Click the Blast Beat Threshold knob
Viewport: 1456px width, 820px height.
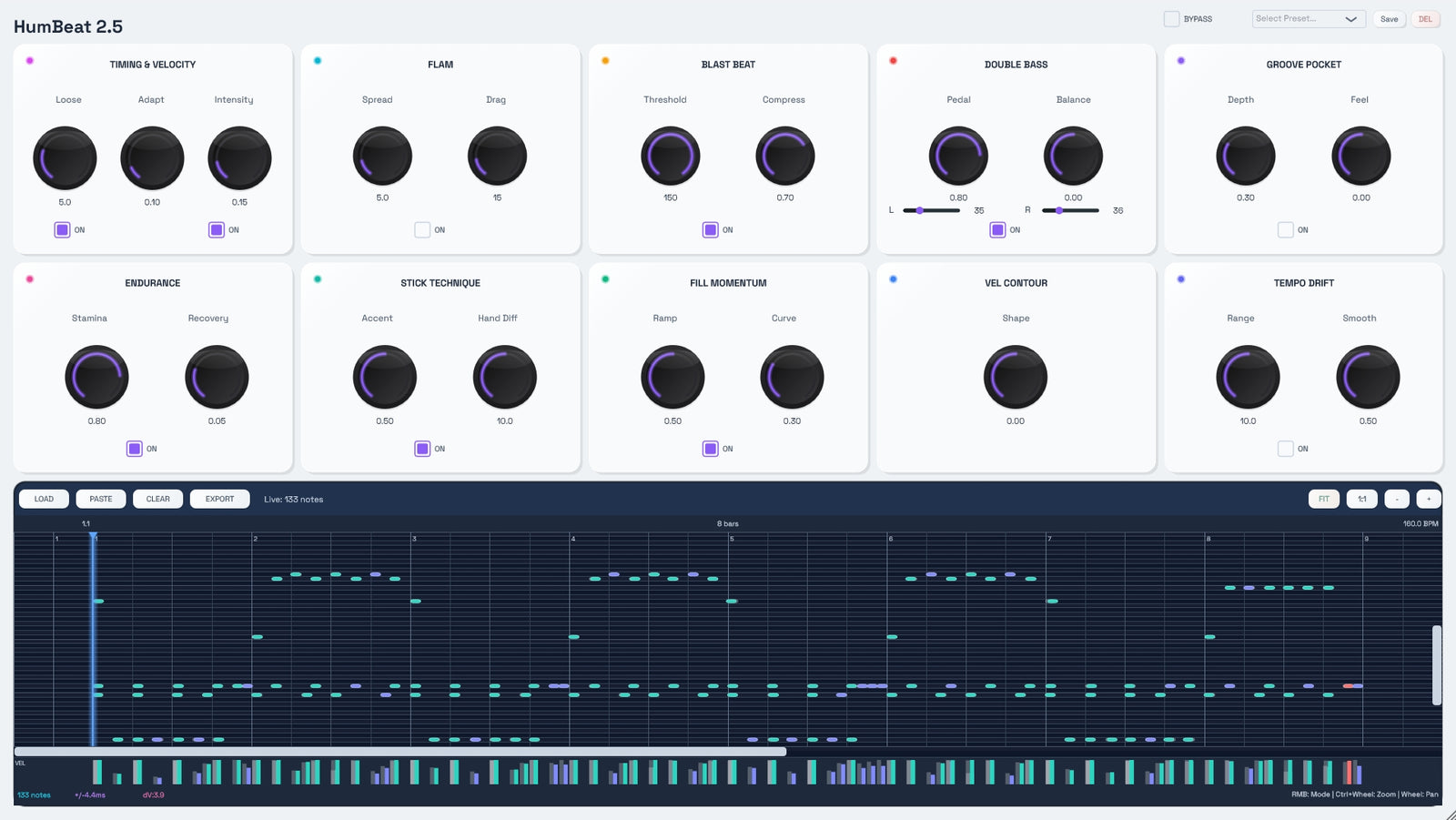pyautogui.click(x=671, y=156)
